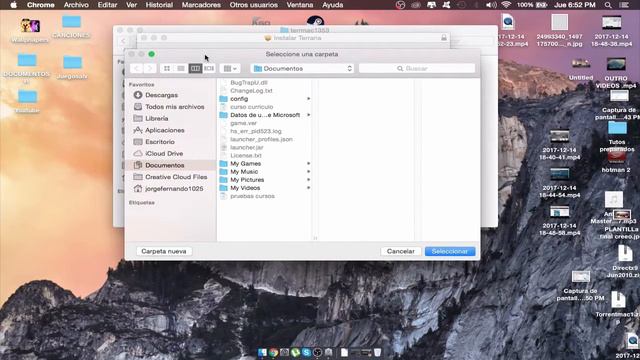Screen dimensions: 640x360
Task: Click the Cancelar button
Action: click(401, 251)
